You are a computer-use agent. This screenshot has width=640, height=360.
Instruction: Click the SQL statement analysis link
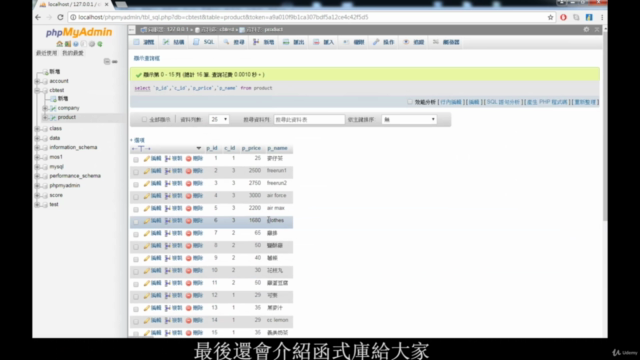tap(503, 102)
